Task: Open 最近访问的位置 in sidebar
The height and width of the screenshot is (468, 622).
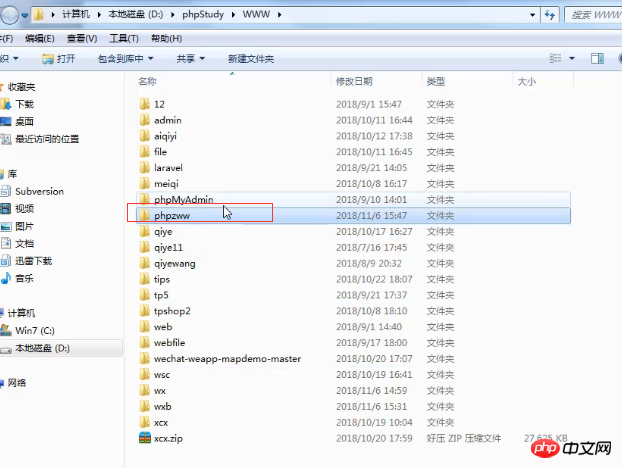Action: click(47, 139)
